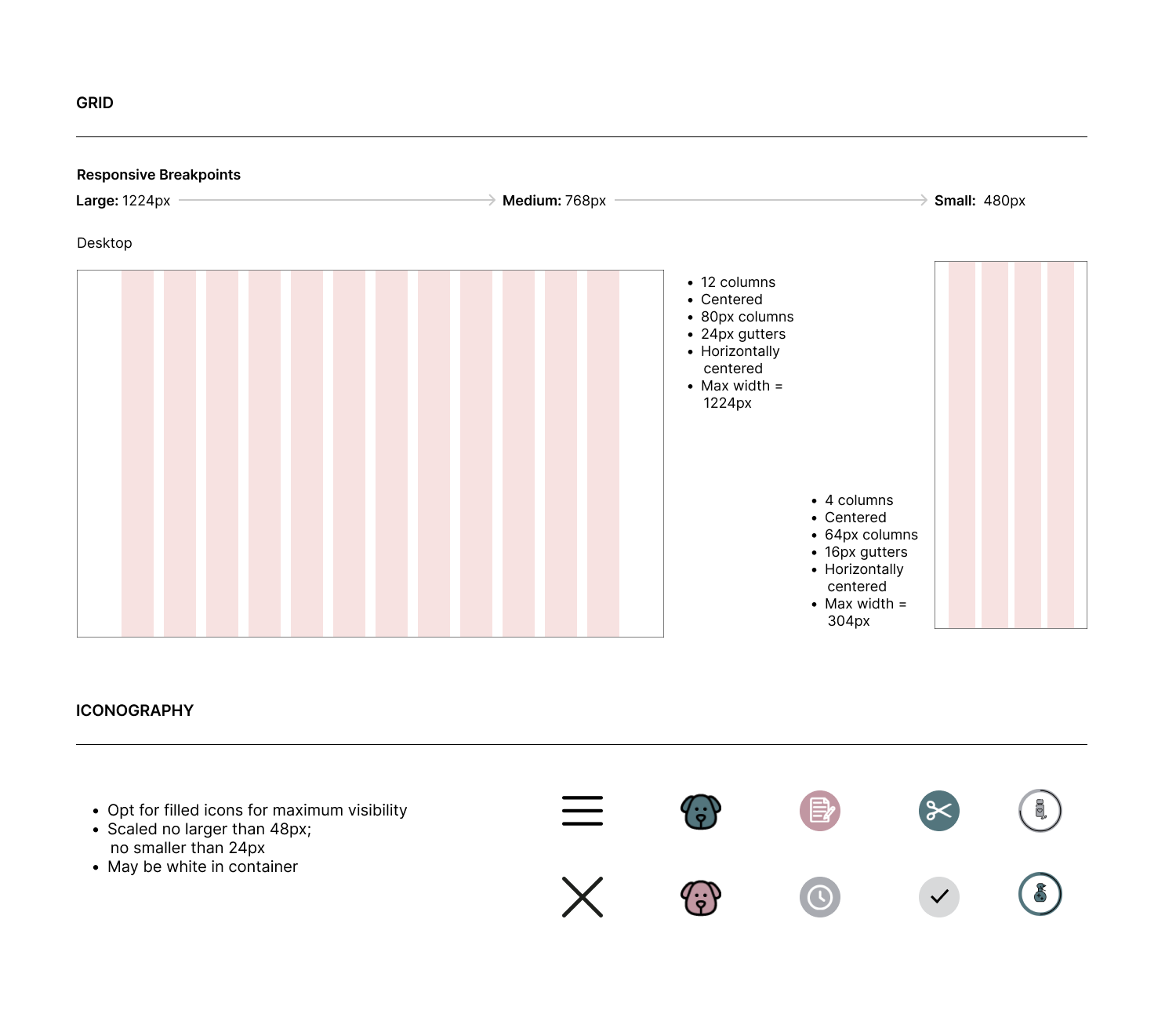
Task: Click the black X close icon
Action: pyautogui.click(x=583, y=897)
